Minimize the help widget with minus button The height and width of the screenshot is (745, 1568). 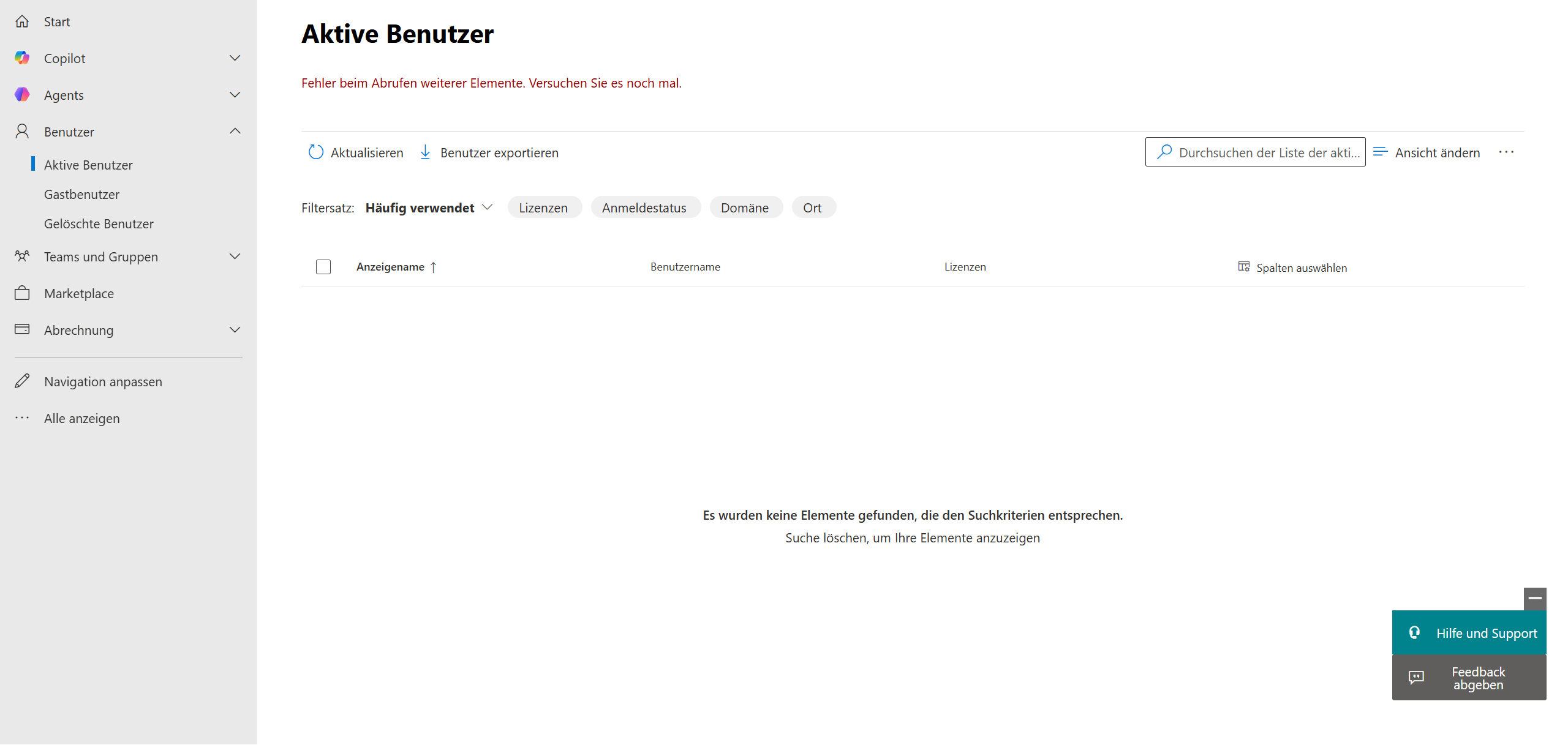tap(1535, 599)
